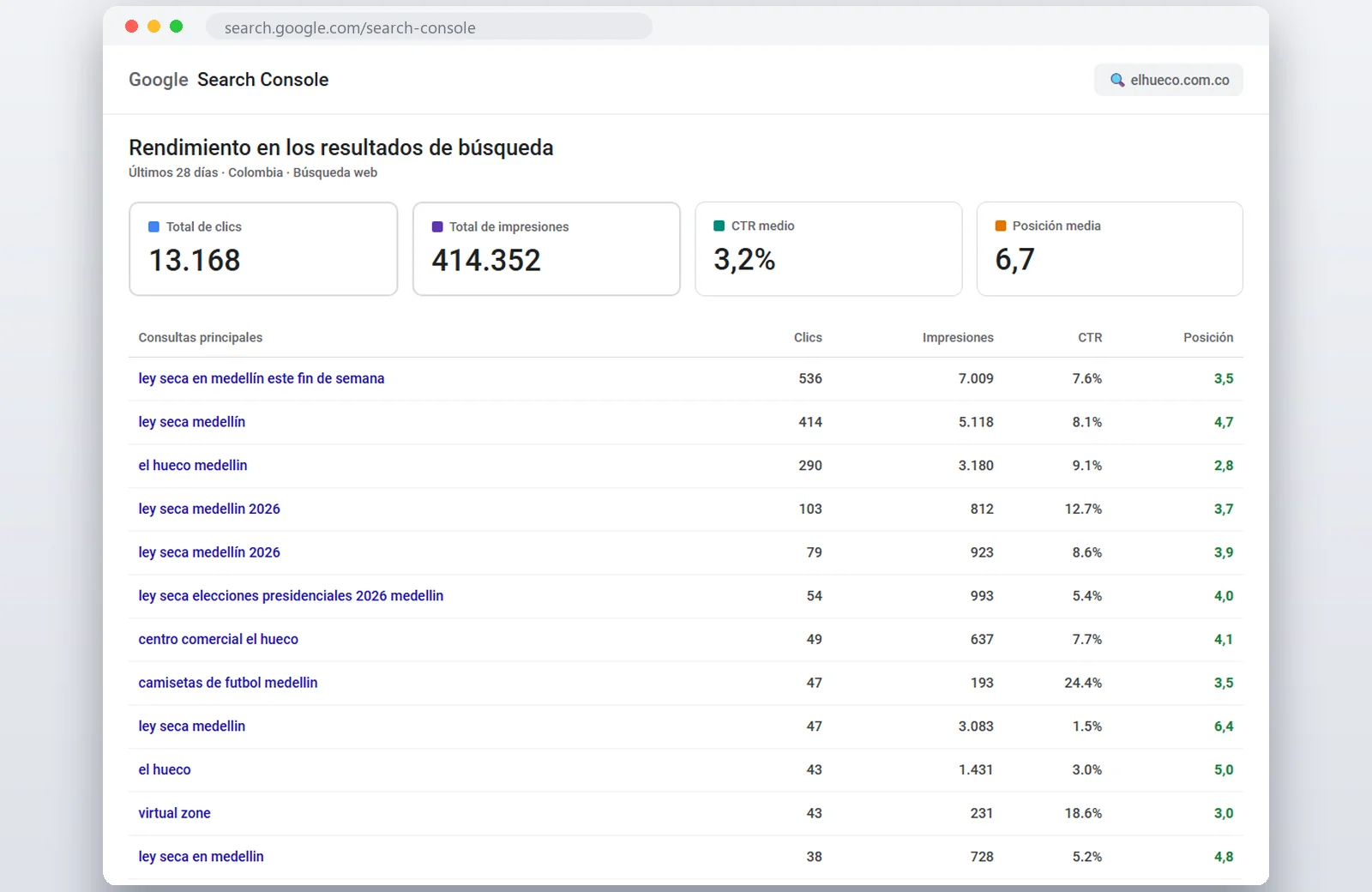Click the 8.1% CTR cell
Viewport: 1372px width, 892px height.
(1087, 422)
